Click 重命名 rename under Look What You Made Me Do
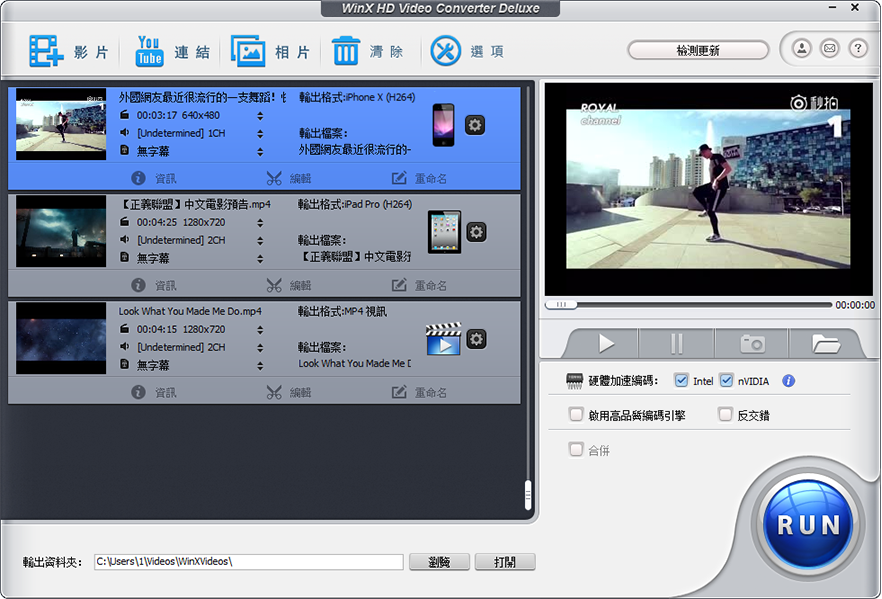The height and width of the screenshot is (599, 882). (x=420, y=393)
